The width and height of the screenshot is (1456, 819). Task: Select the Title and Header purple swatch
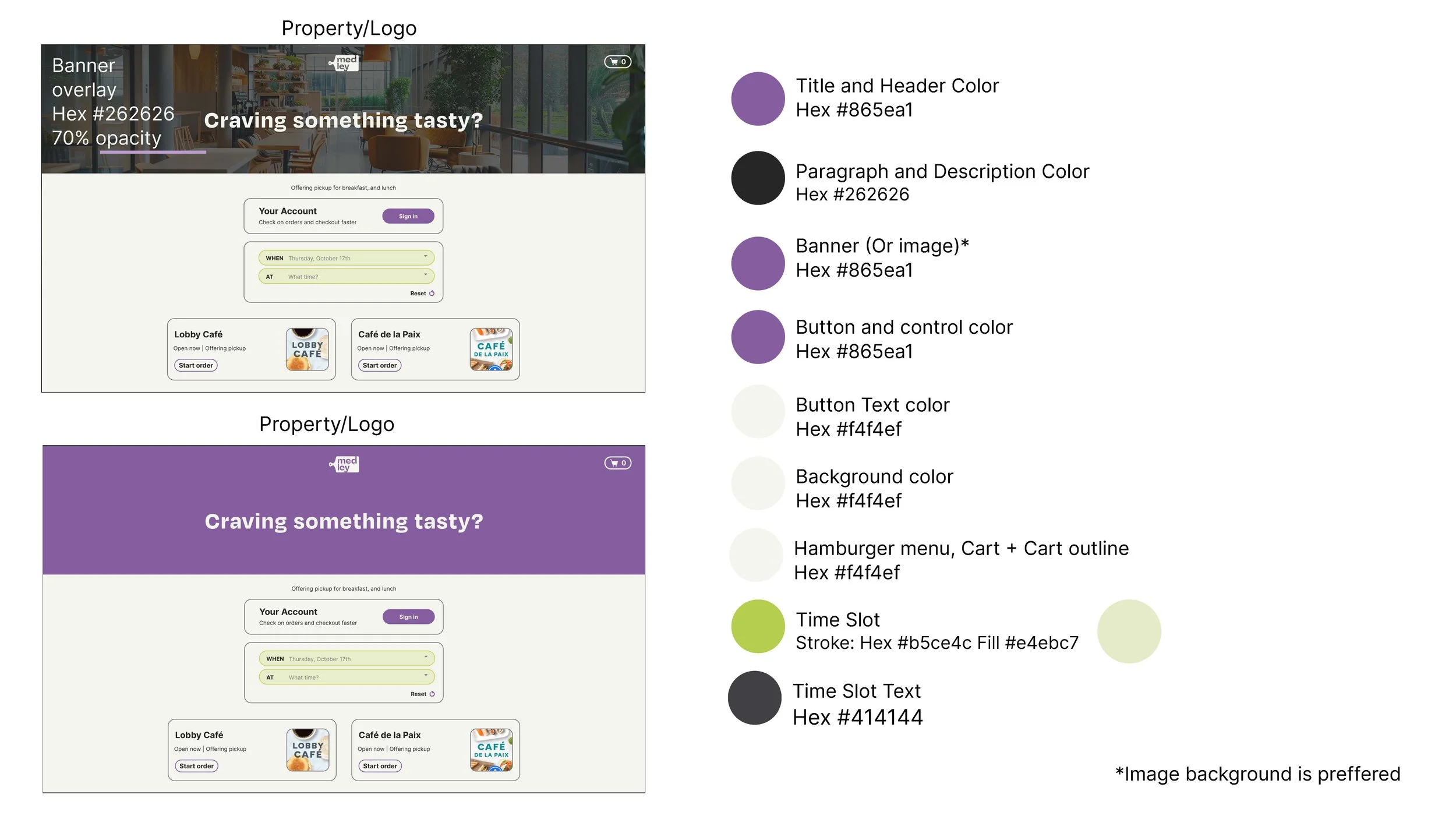click(x=758, y=99)
